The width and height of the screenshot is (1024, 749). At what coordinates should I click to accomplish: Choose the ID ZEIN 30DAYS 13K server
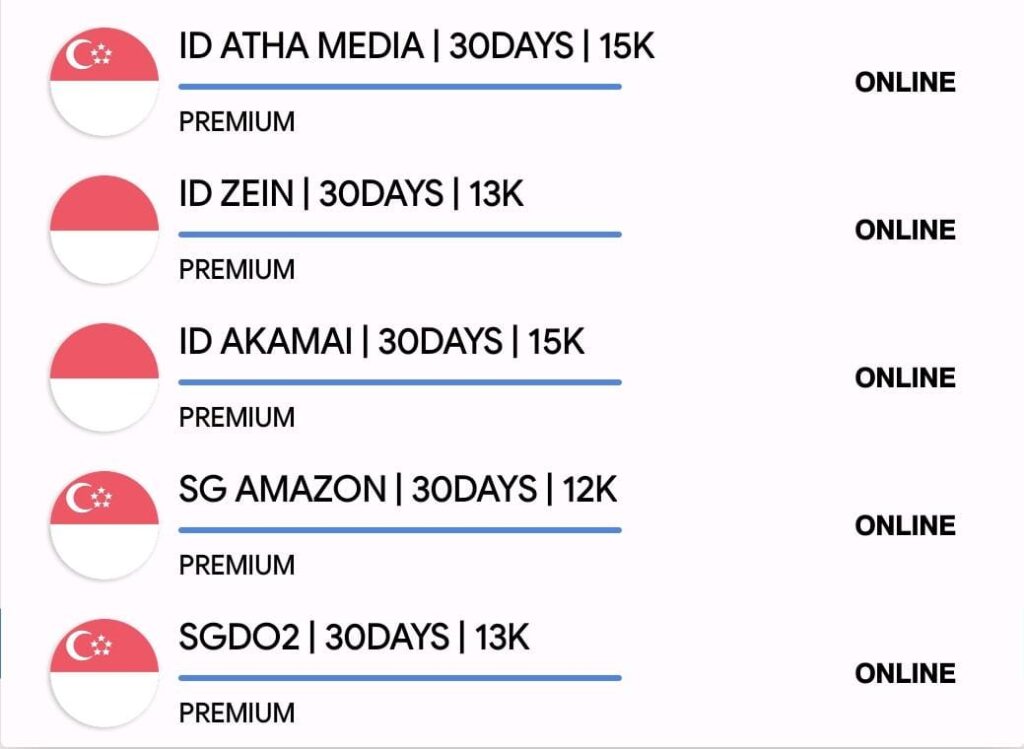[351, 195]
